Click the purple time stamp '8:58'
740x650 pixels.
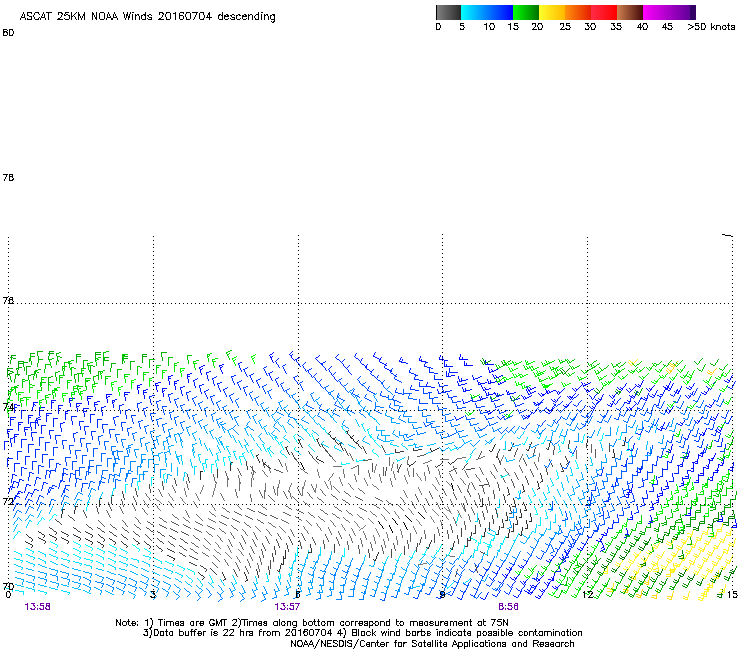pyautogui.click(x=508, y=607)
